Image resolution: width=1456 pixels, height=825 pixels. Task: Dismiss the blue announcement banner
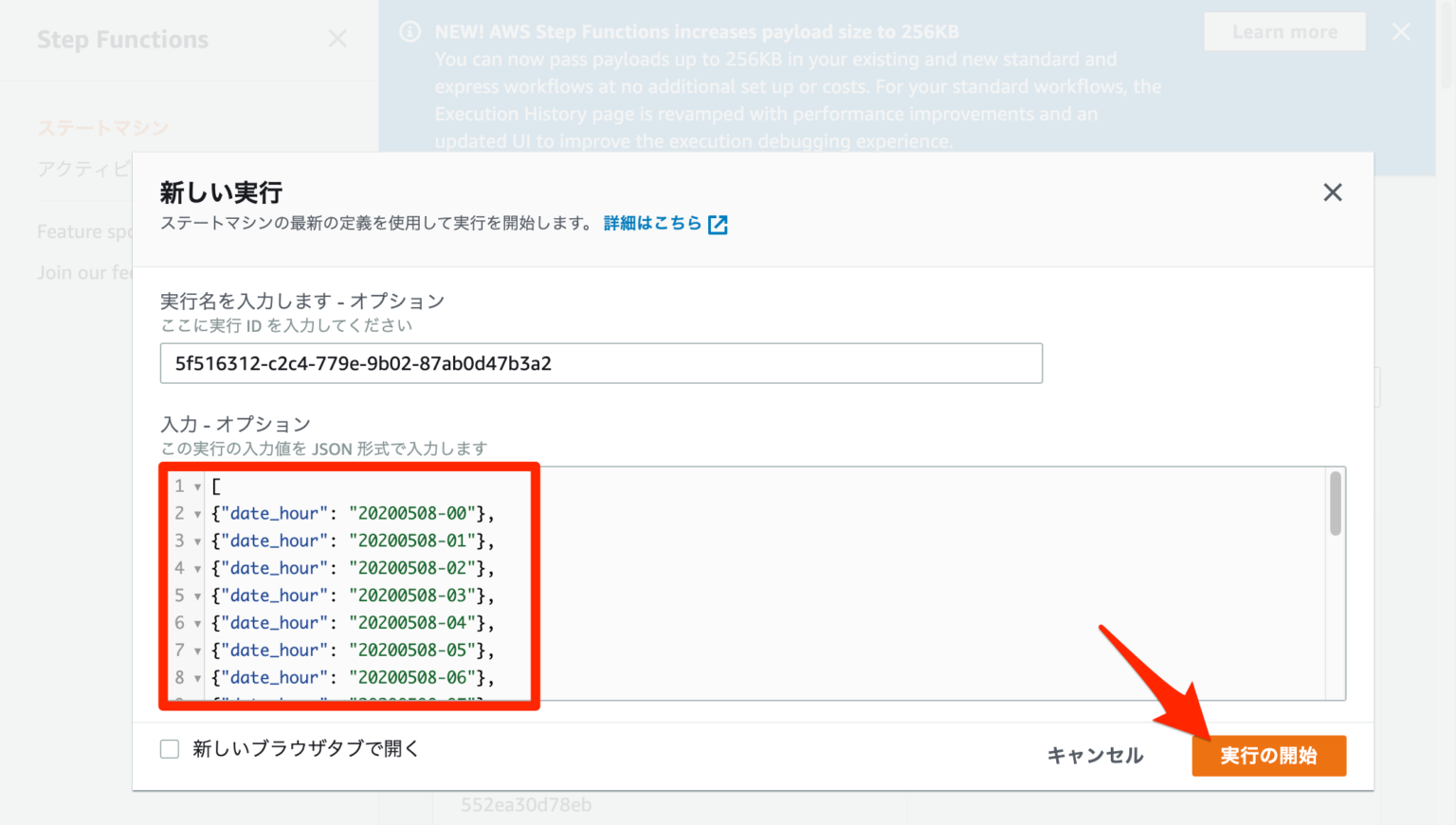[x=1401, y=32]
